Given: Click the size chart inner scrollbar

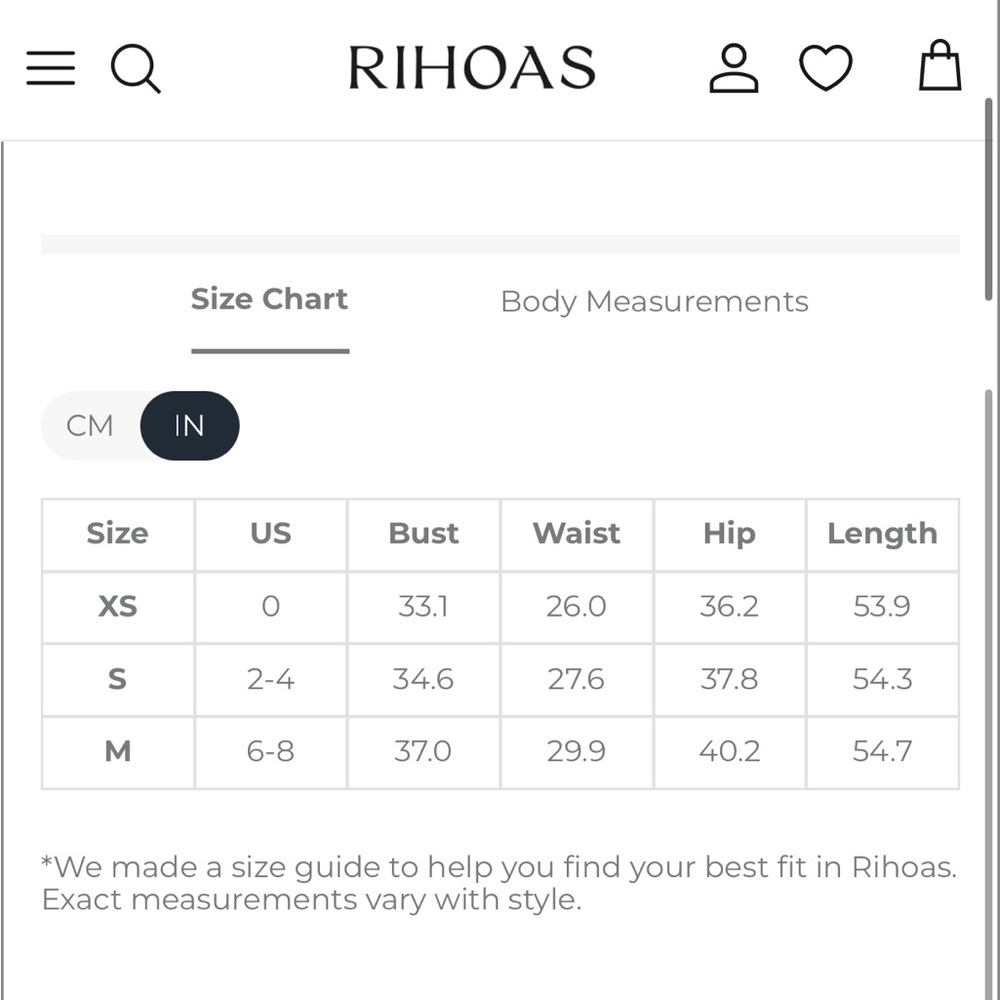Looking at the screenshot, I should tap(989, 695).
